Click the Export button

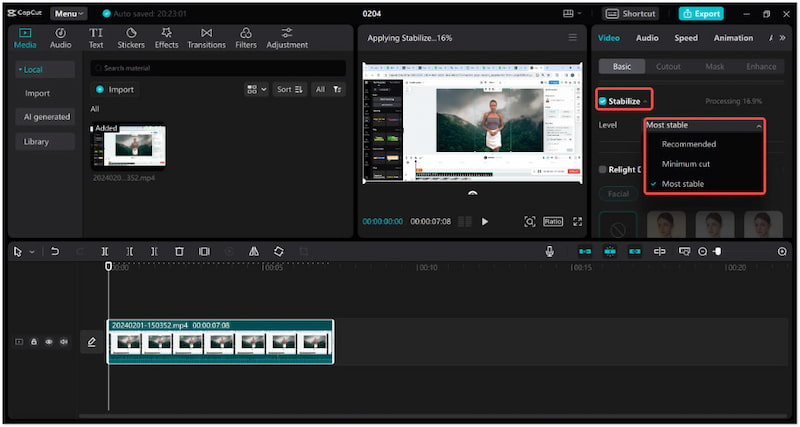pyautogui.click(x=700, y=14)
